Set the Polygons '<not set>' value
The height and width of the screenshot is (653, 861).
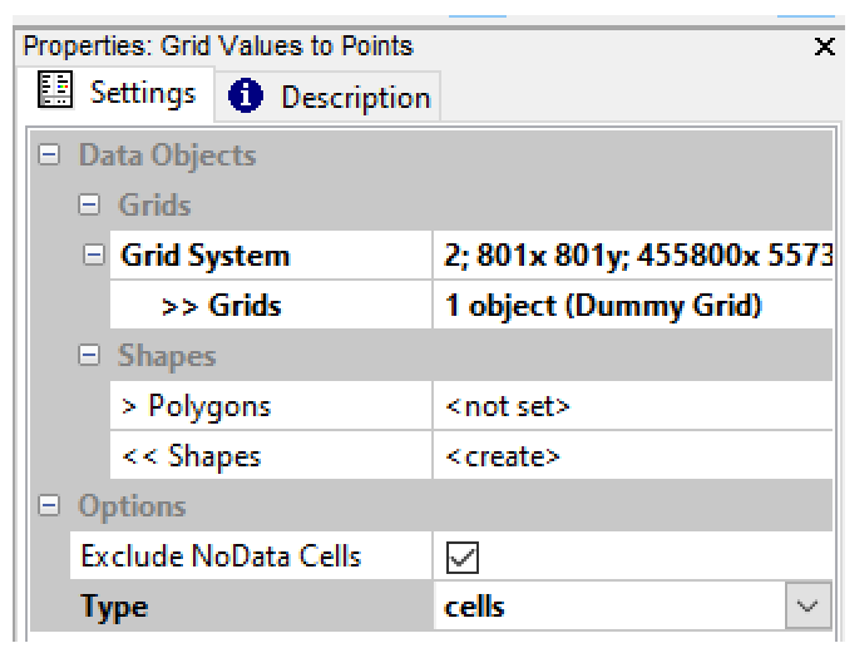(508, 407)
